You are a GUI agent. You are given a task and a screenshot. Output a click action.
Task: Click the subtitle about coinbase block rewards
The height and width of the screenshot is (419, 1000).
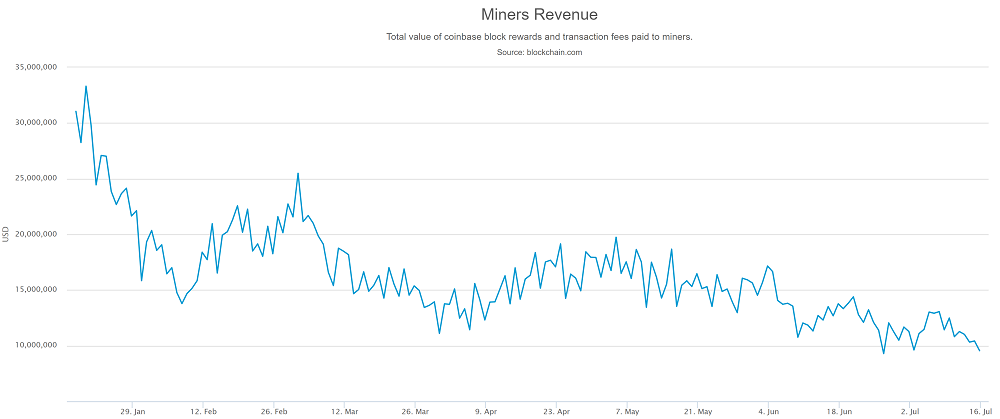540,37
